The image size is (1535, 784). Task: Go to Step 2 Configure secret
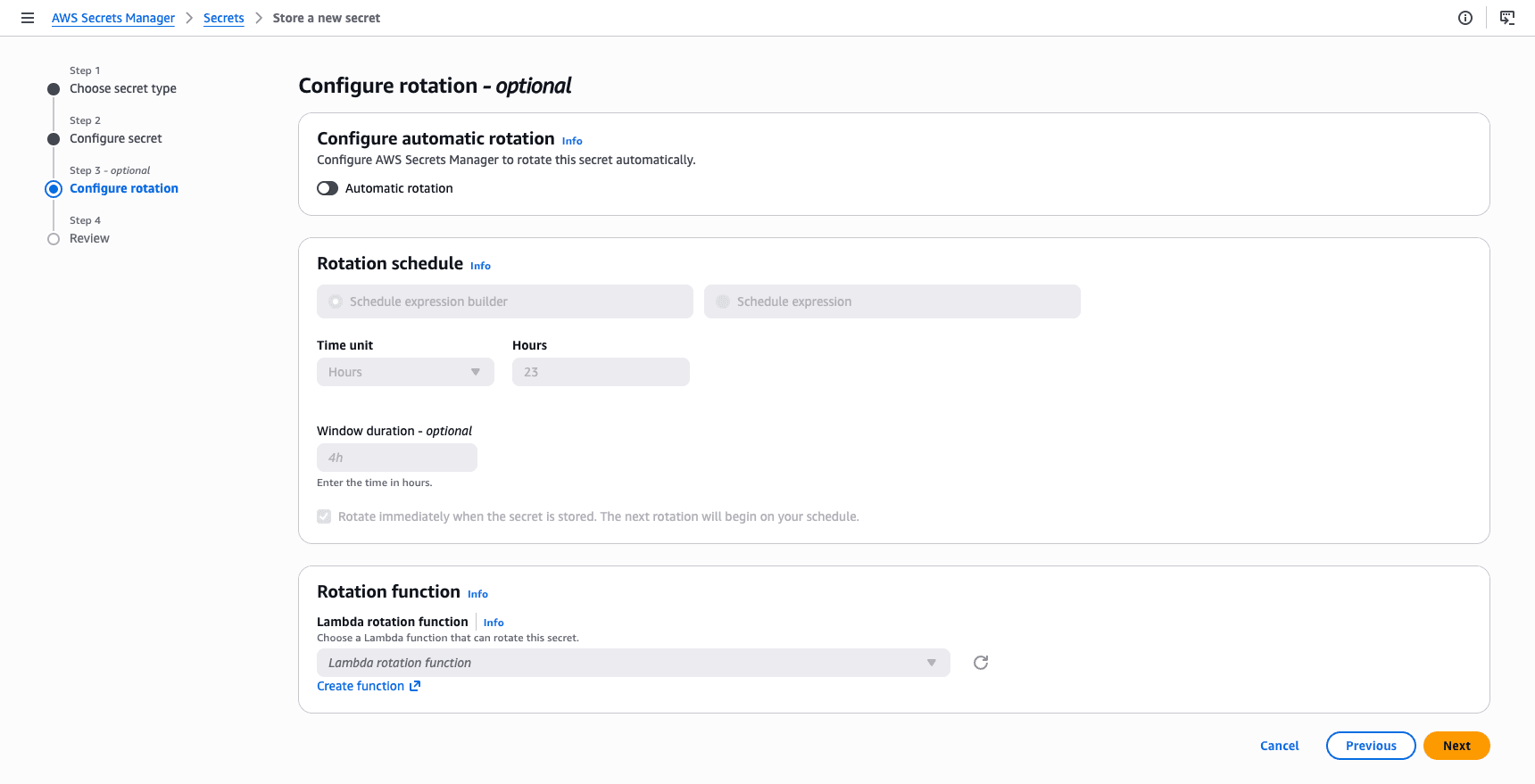click(x=116, y=138)
